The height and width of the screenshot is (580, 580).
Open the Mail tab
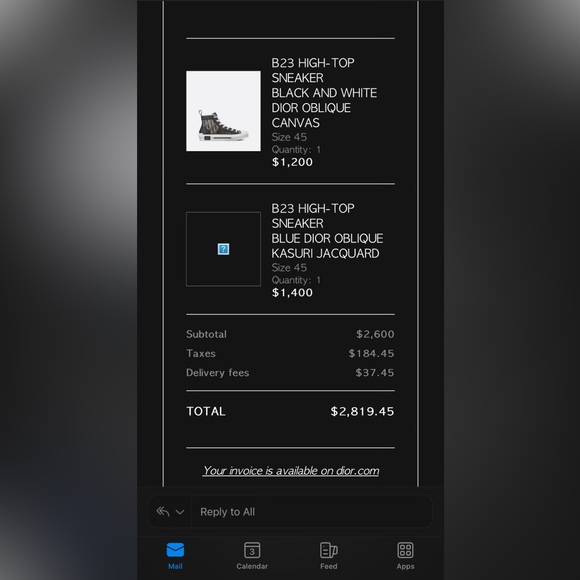click(x=175, y=556)
